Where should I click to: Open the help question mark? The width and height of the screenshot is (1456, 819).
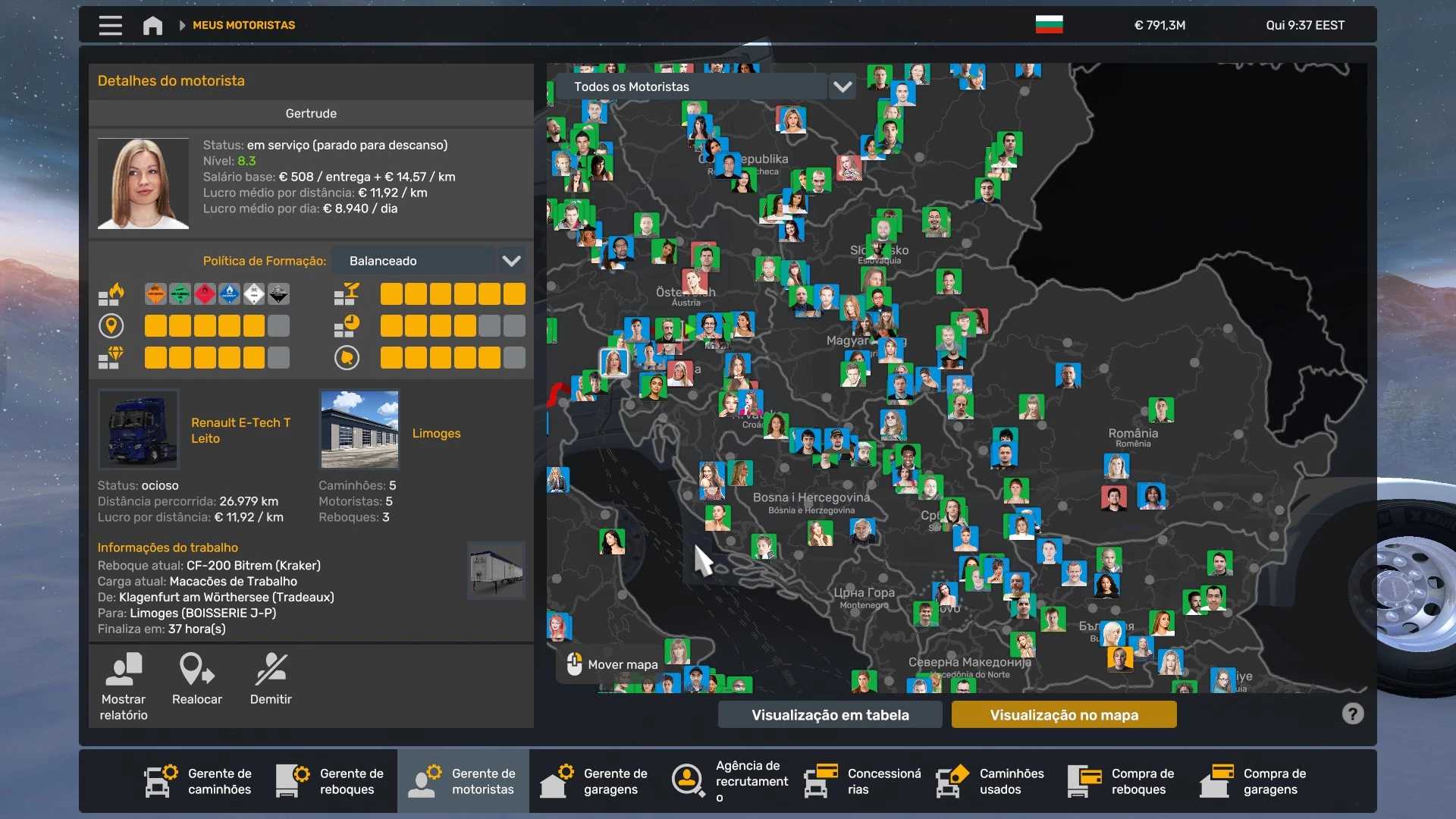1352,714
